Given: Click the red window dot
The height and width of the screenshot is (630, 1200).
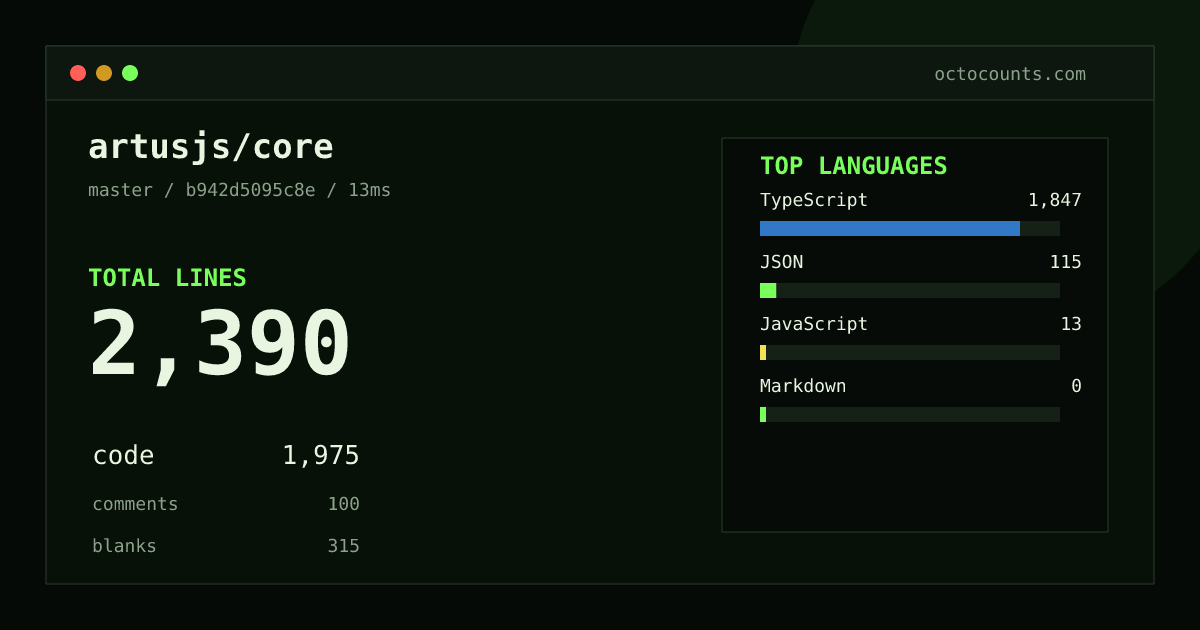Looking at the screenshot, I should pyautogui.click(x=78, y=73).
